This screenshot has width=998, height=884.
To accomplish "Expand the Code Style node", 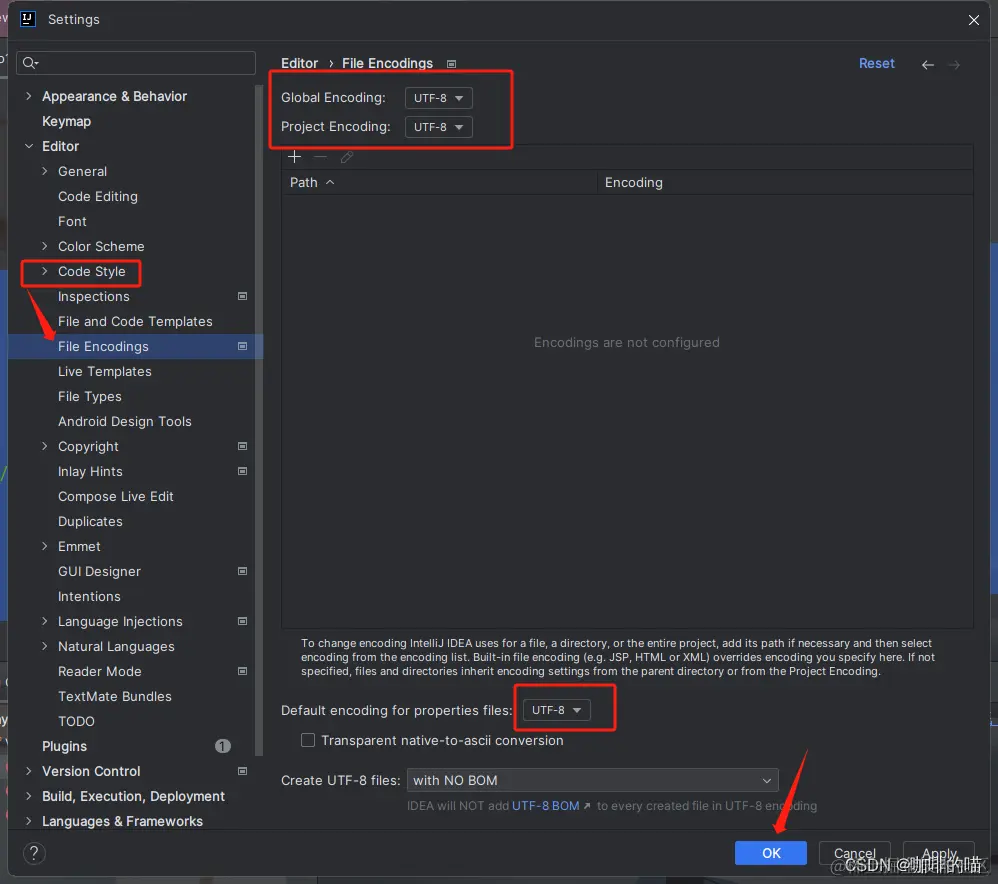I will click(45, 271).
